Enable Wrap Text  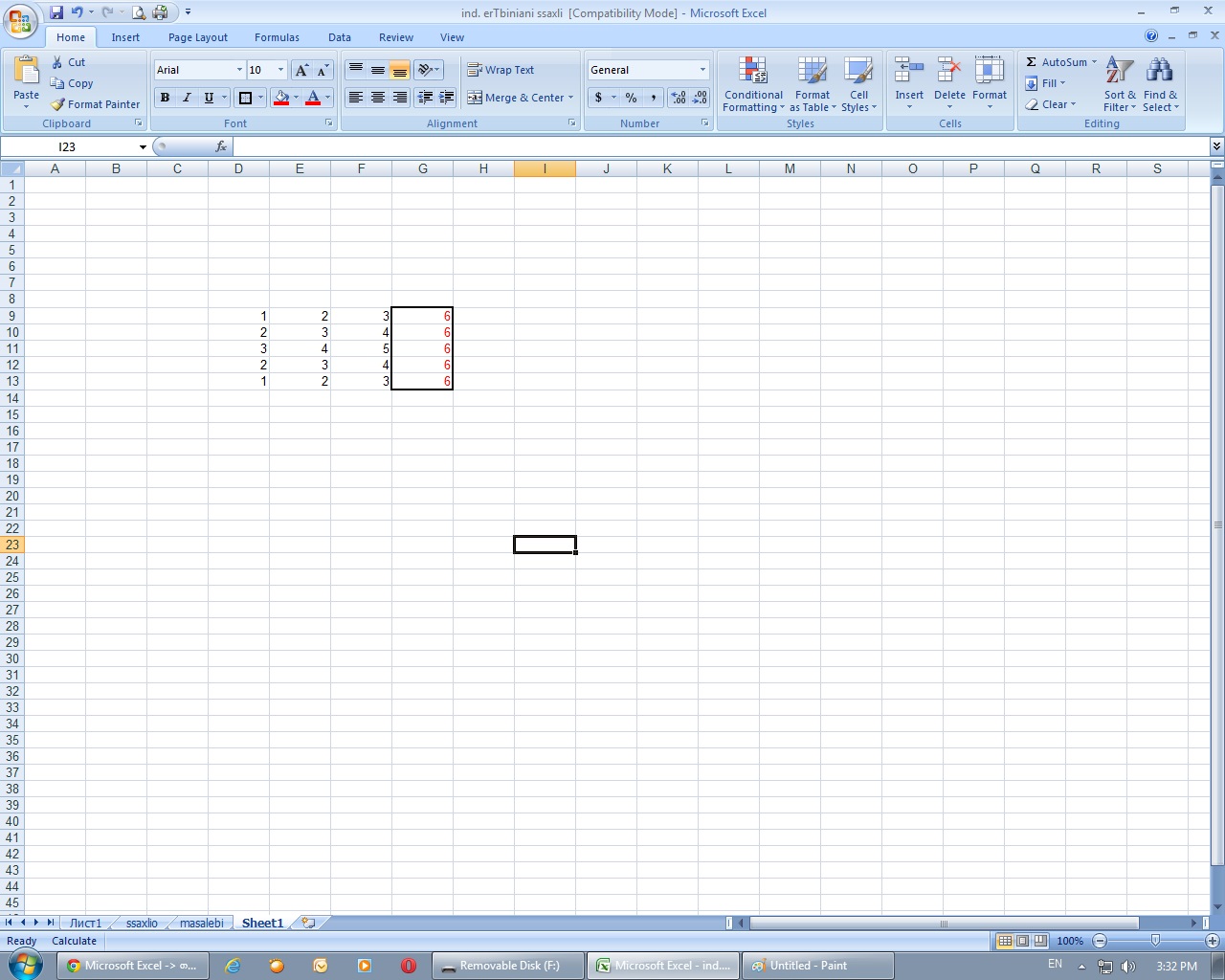tap(501, 70)
